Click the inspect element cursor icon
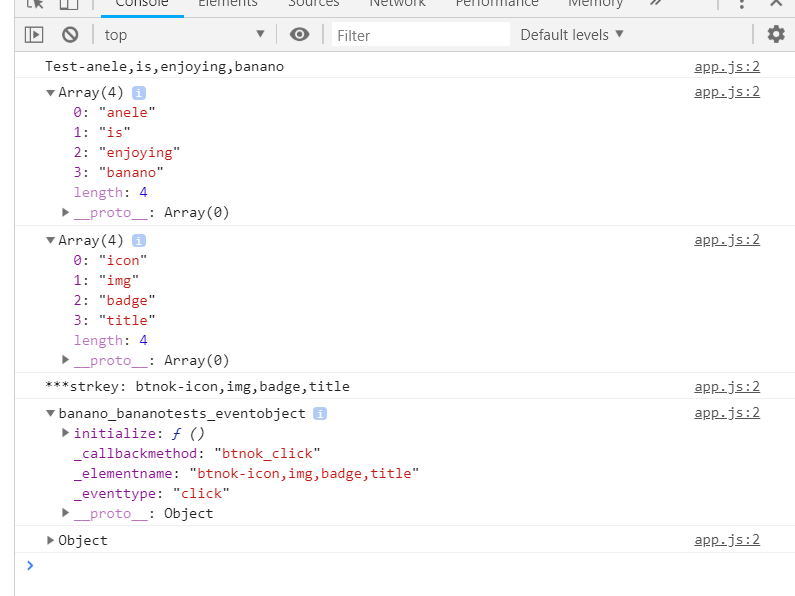The height and width of the screenshot is (596, 795). (x=35, y=4)
